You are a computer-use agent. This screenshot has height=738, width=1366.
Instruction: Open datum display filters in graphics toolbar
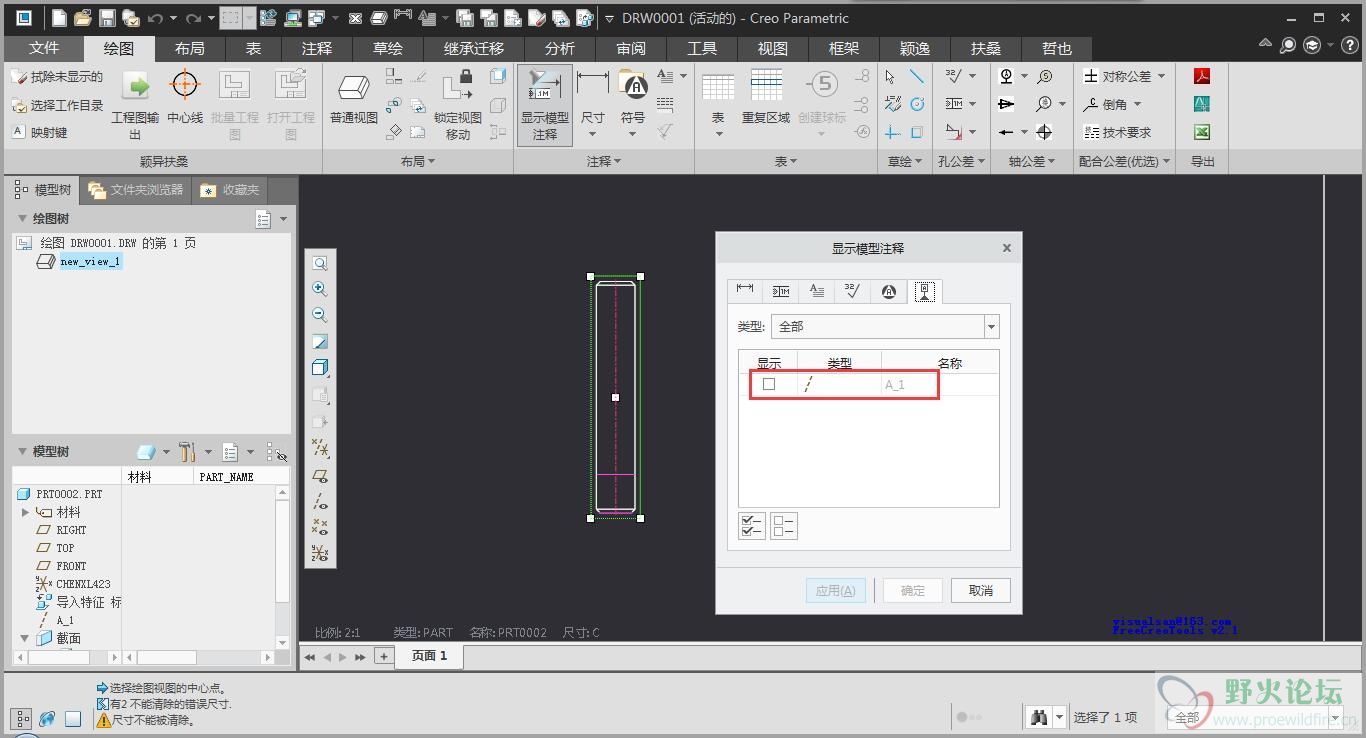pyautogui.click(x=320, y=449)
